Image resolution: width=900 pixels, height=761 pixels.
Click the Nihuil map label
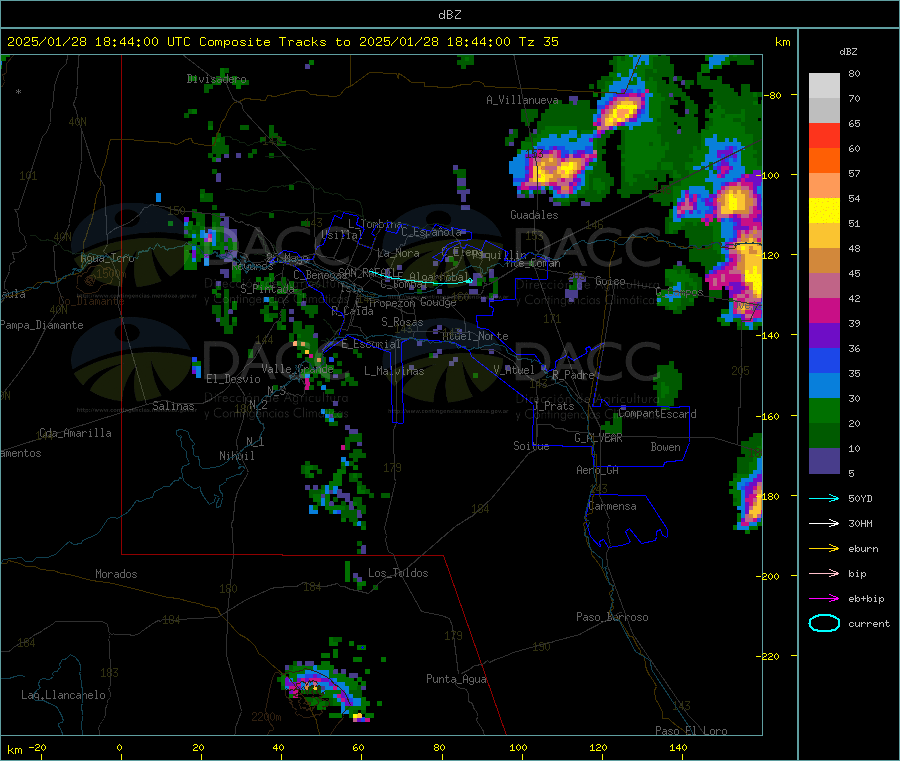[x=236, y=456]
